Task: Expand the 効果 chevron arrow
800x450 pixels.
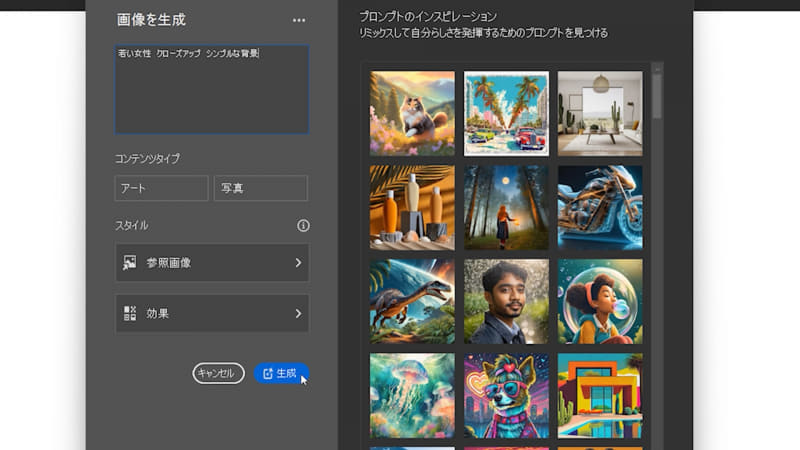Action: click(x=298, y=313)
